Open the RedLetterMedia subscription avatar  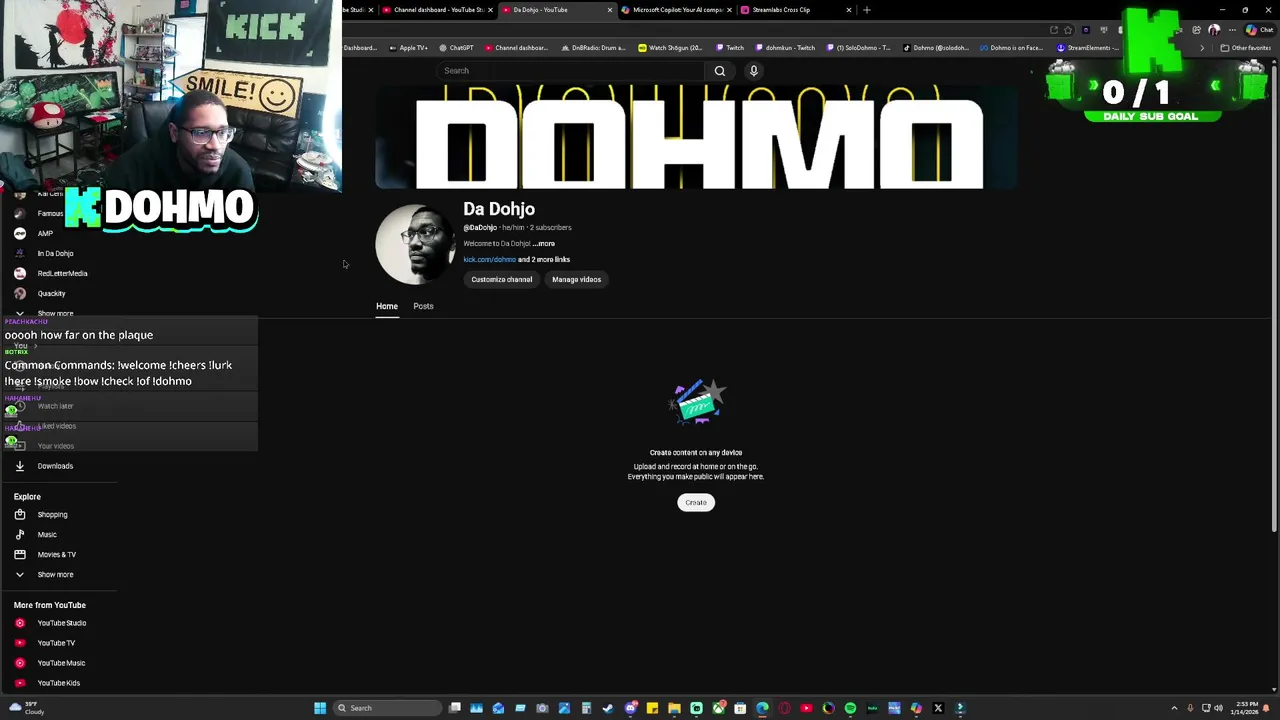19,273
